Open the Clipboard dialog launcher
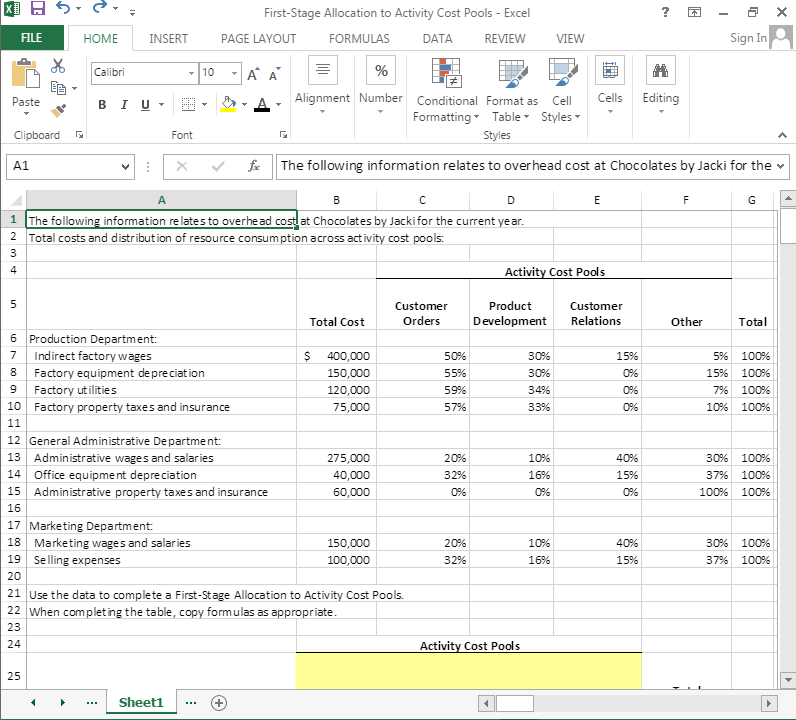 pos(79,135)
